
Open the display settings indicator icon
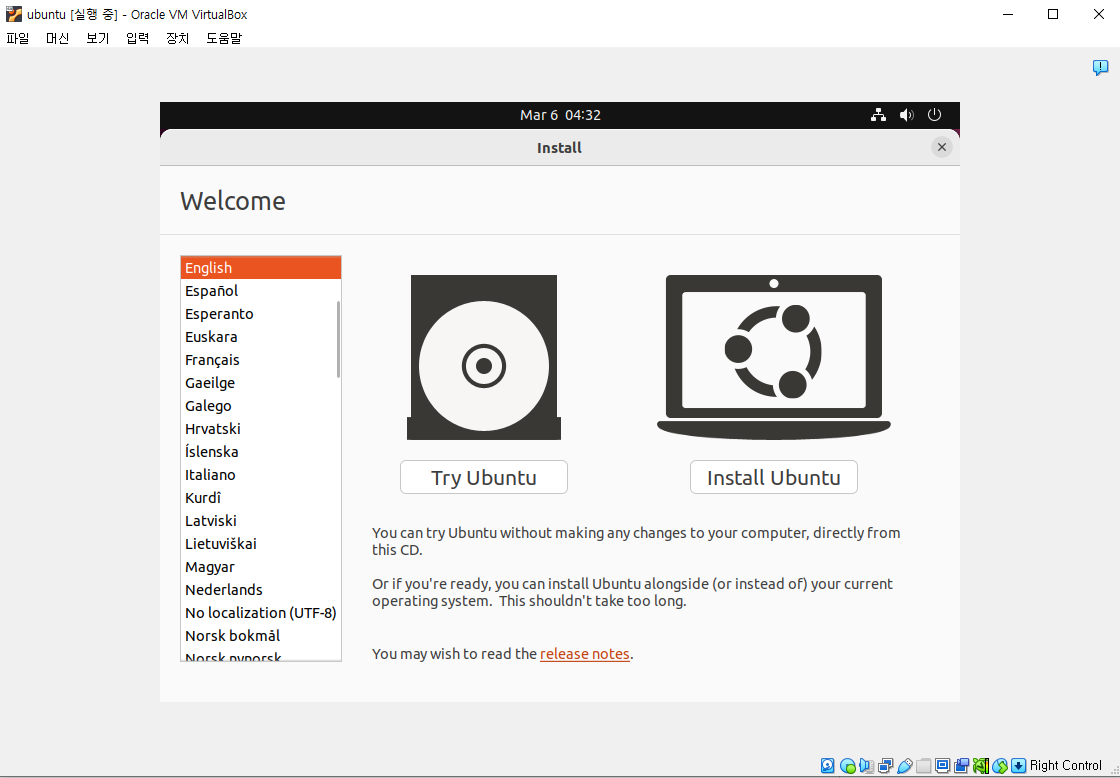(x=942, y=766)
